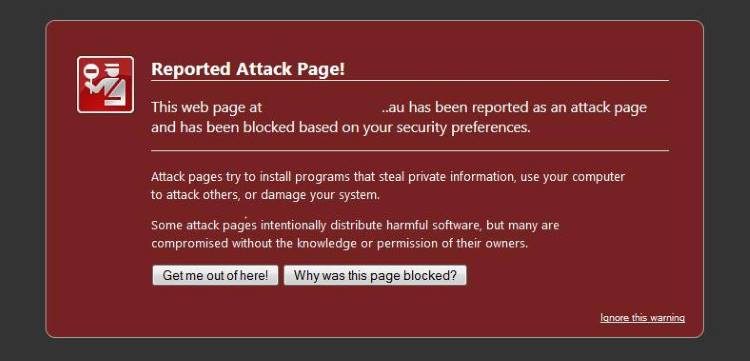Click the stop sign held by the officer
Screen dimensions: 750x361
(90, 73)
